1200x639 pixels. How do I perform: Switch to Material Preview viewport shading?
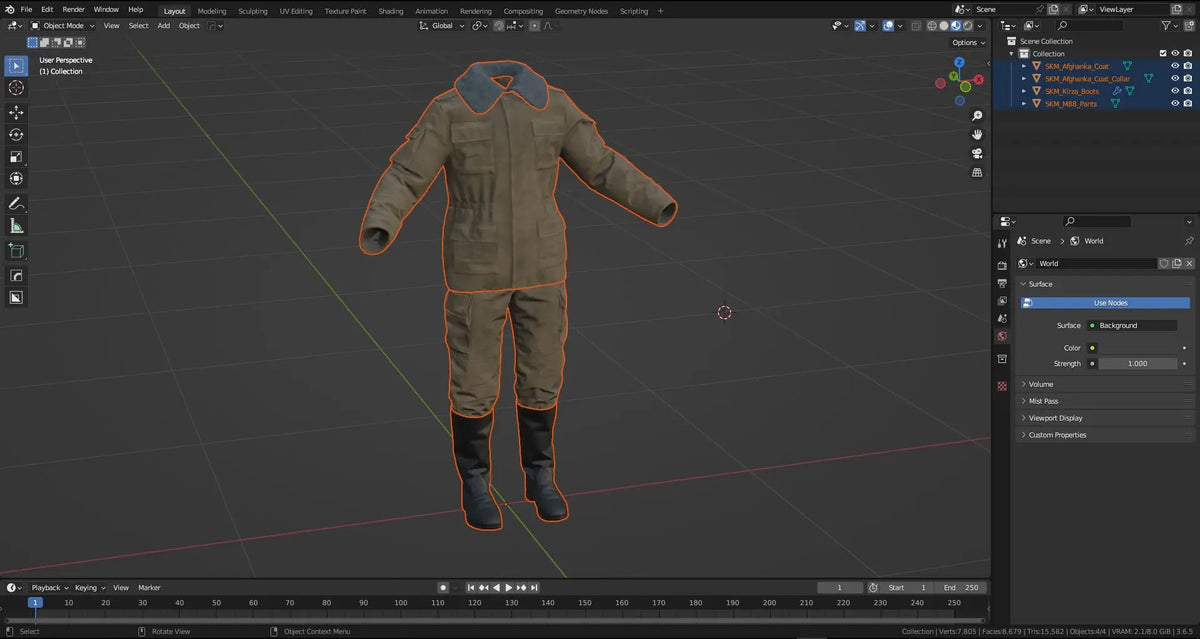[956, 26]
